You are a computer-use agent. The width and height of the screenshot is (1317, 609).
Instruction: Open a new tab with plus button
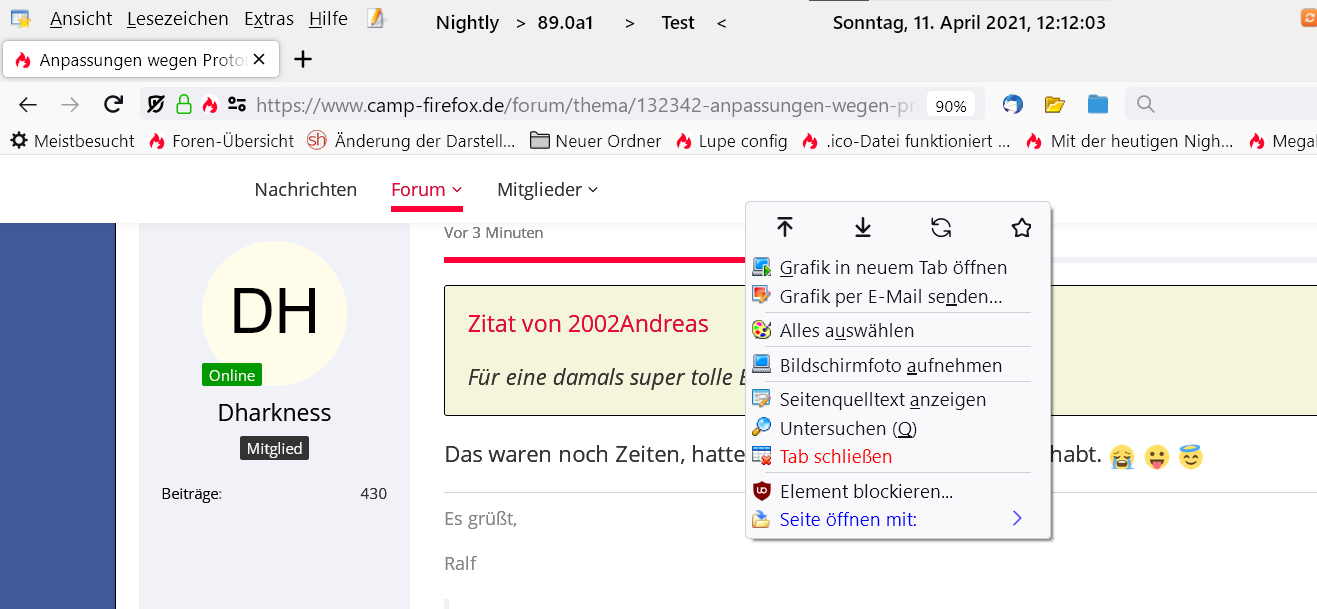[x=302, y=59]
